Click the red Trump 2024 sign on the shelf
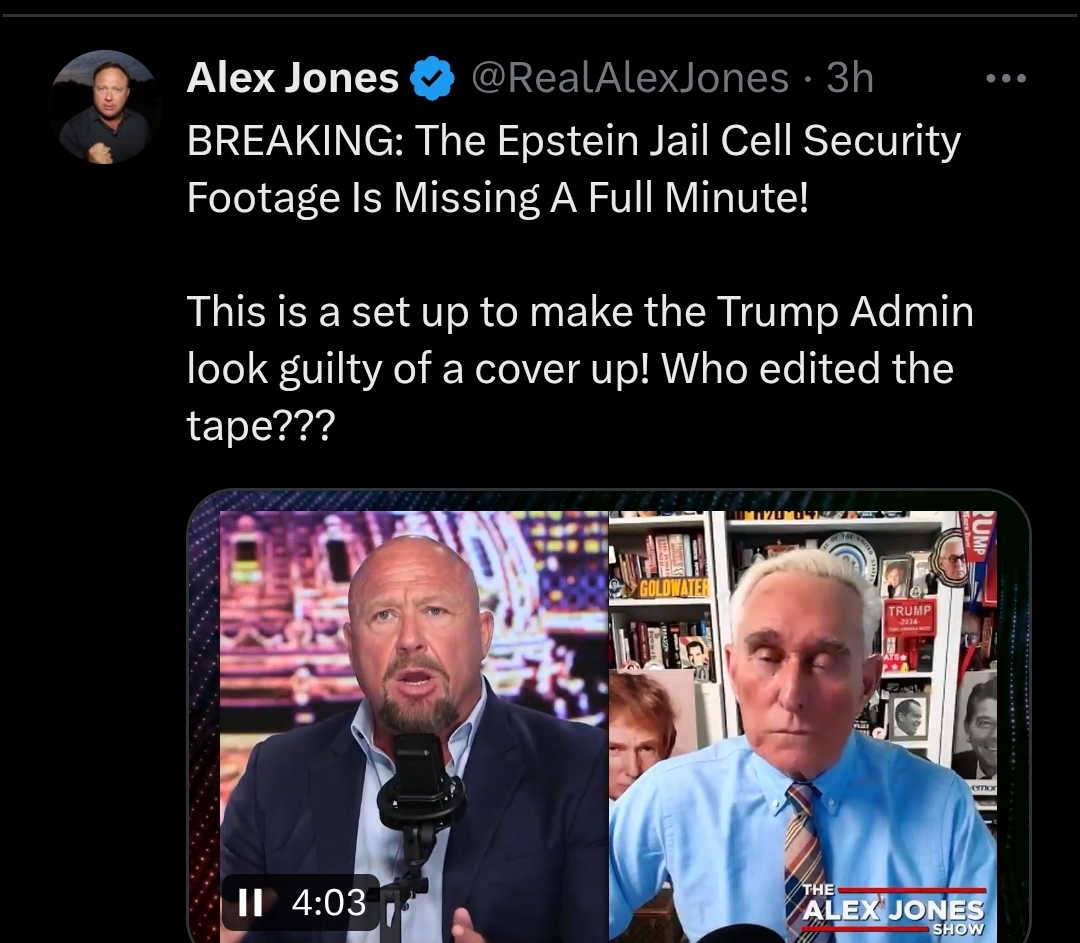This screenshot has width=1080, height=943. click(x=909, y=618)
